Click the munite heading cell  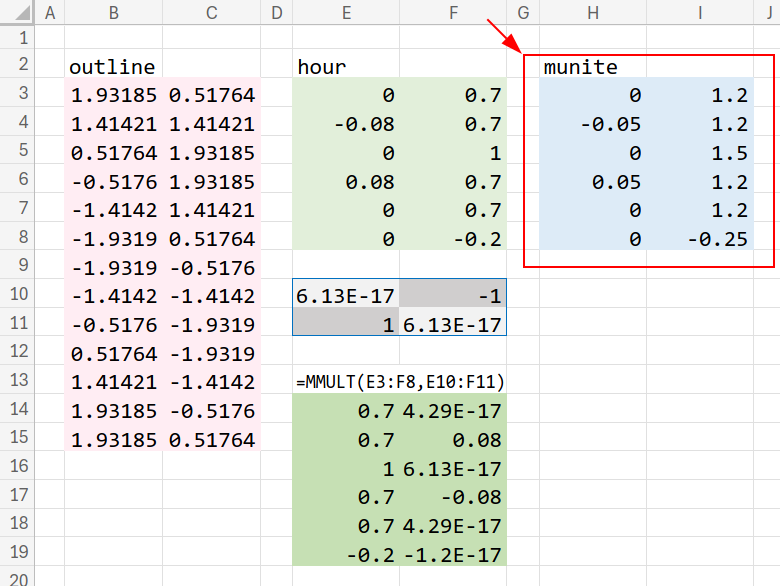tap(593, 67)
